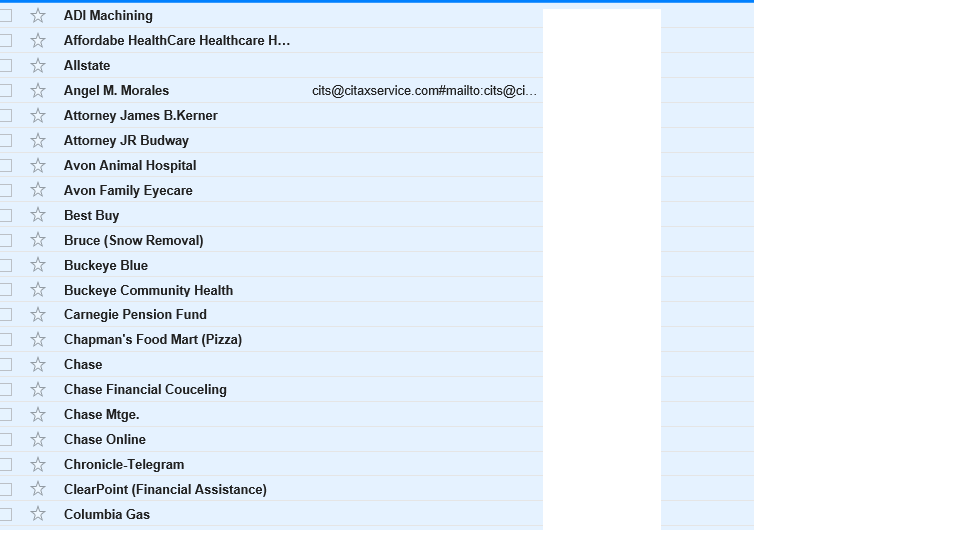The width and height of the screenshot is (960, 540).
Task: Open the plain Chase contact name
Action: pos(83,364)
